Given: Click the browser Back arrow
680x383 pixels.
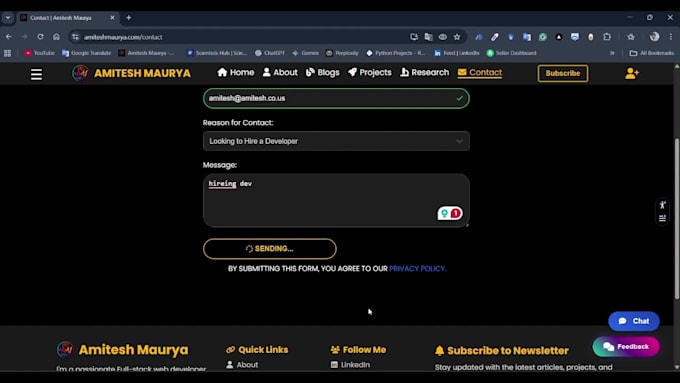Looking at the screenshot, I should pyautogui.click(x=9, y=37).
